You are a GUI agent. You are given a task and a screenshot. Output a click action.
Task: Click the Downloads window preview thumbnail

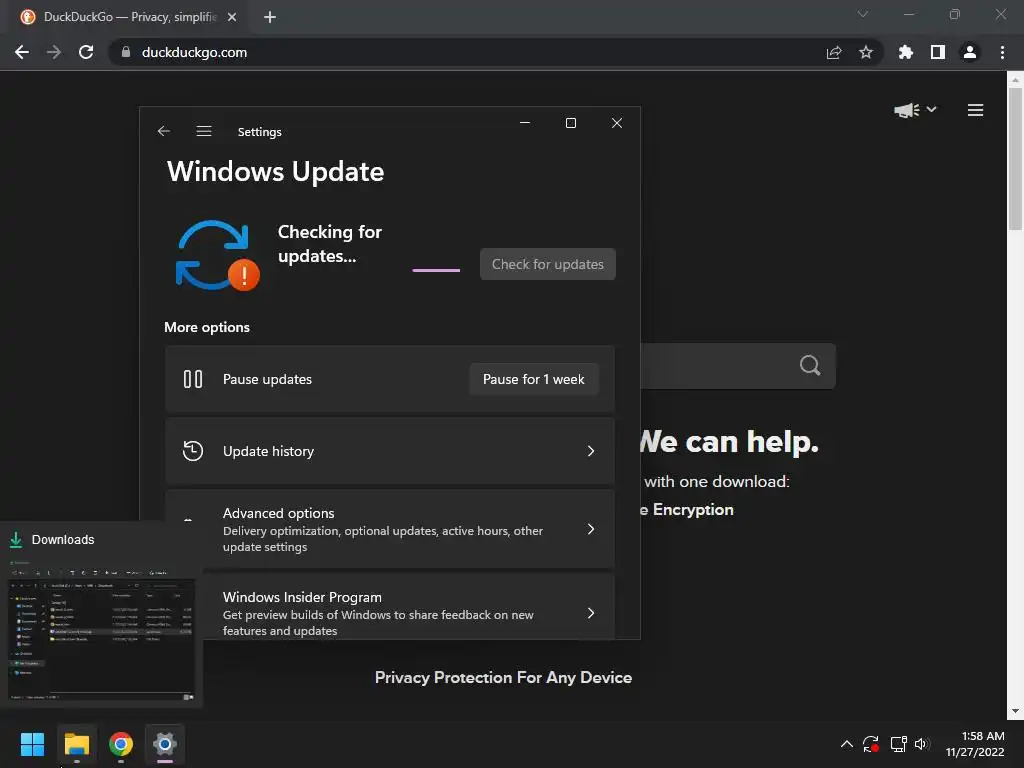101,630
